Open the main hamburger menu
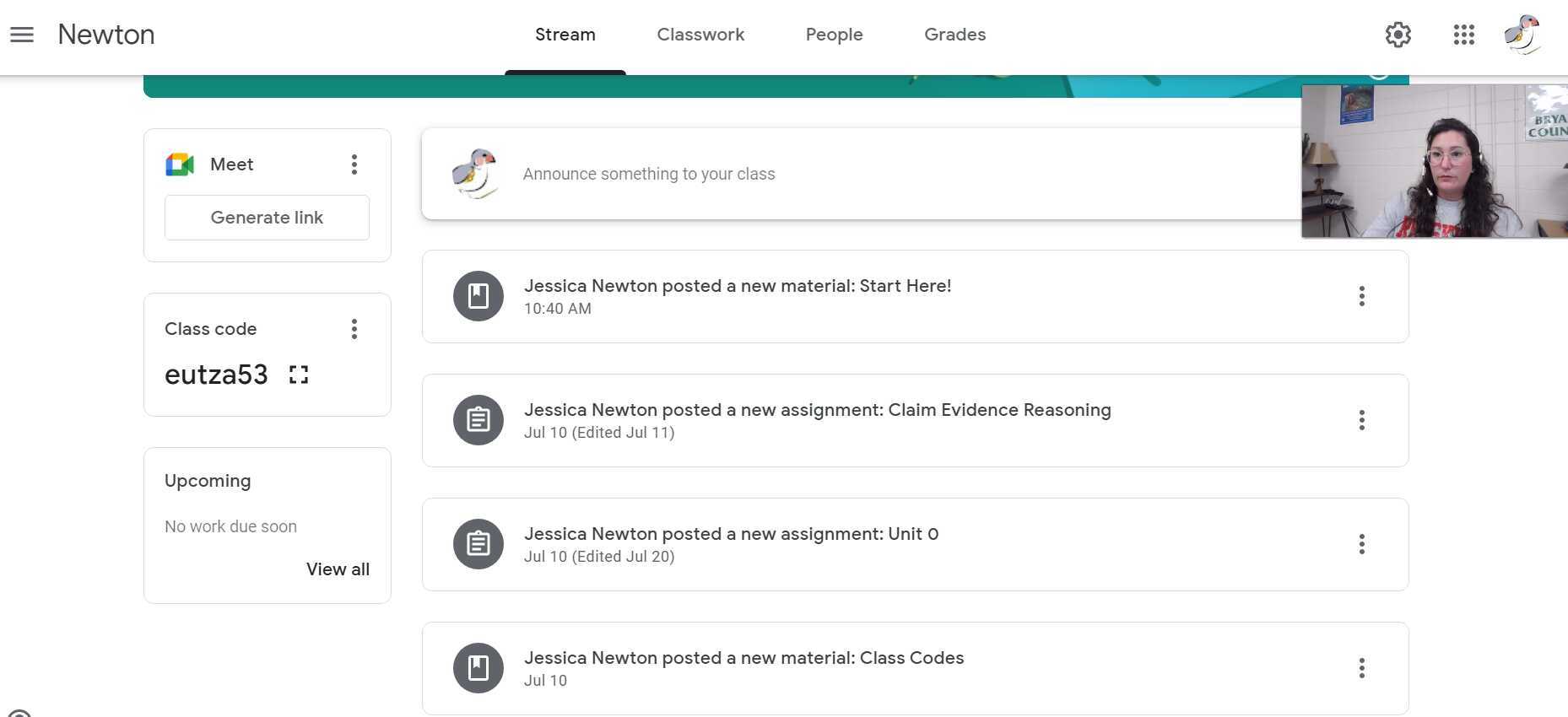The image size is (1568, 717). (x=22, y=35)
